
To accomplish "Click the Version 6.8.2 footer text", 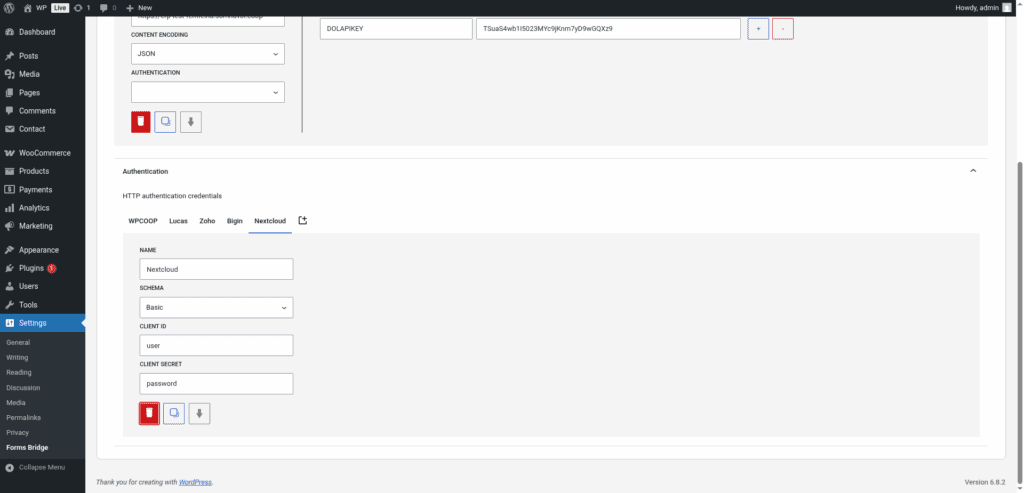I will 985,482.
